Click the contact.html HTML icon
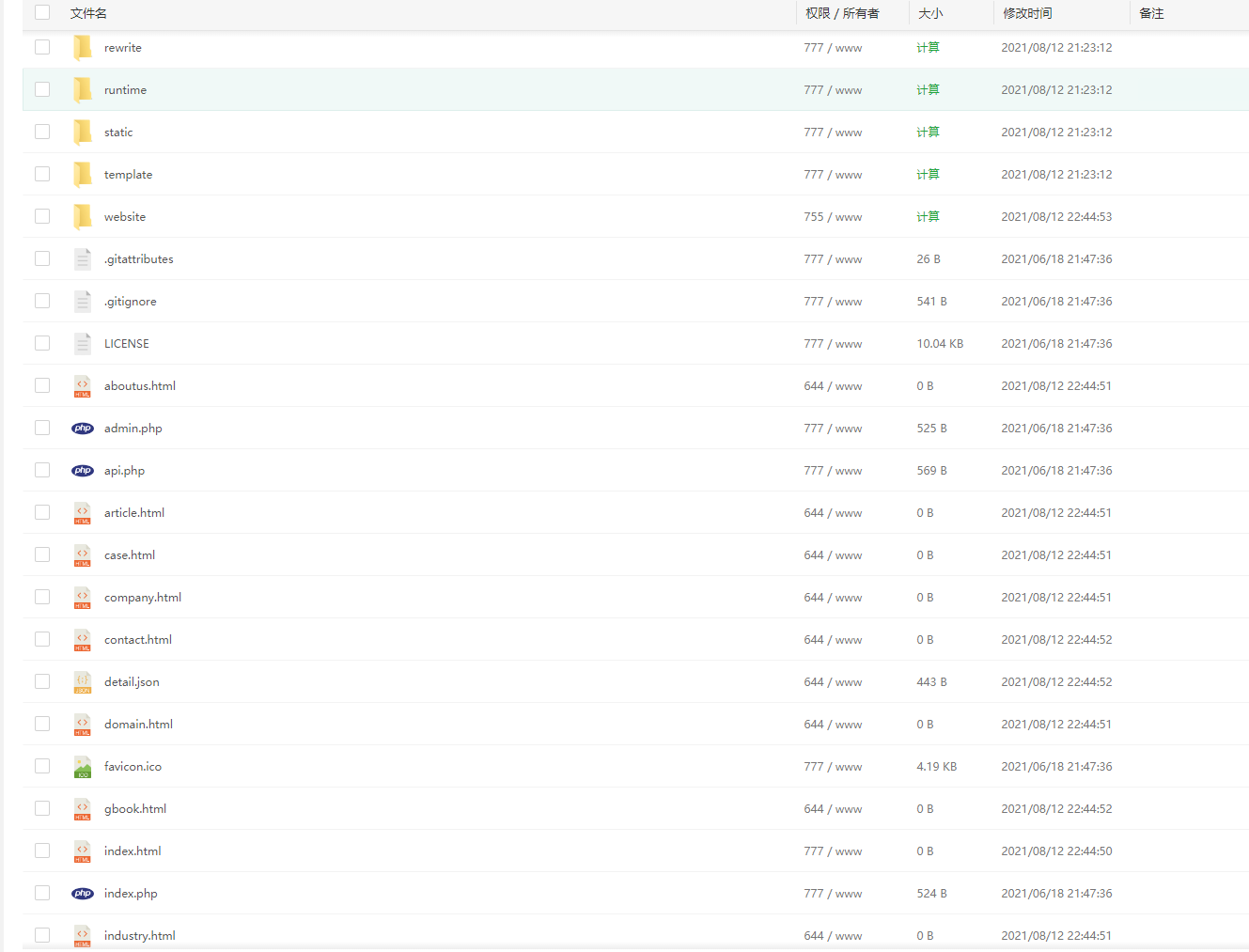 (x=83, y=639)
